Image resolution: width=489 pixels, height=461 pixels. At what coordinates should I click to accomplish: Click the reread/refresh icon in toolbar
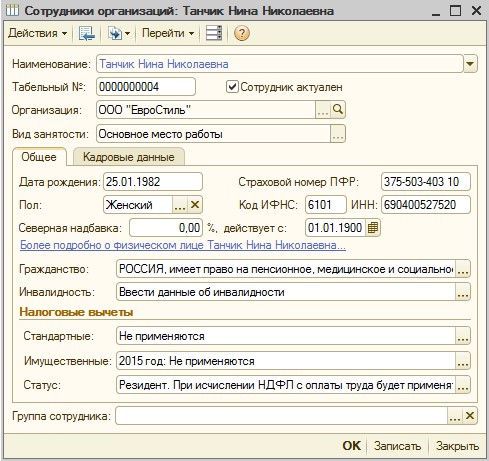[x=87, y=33]
